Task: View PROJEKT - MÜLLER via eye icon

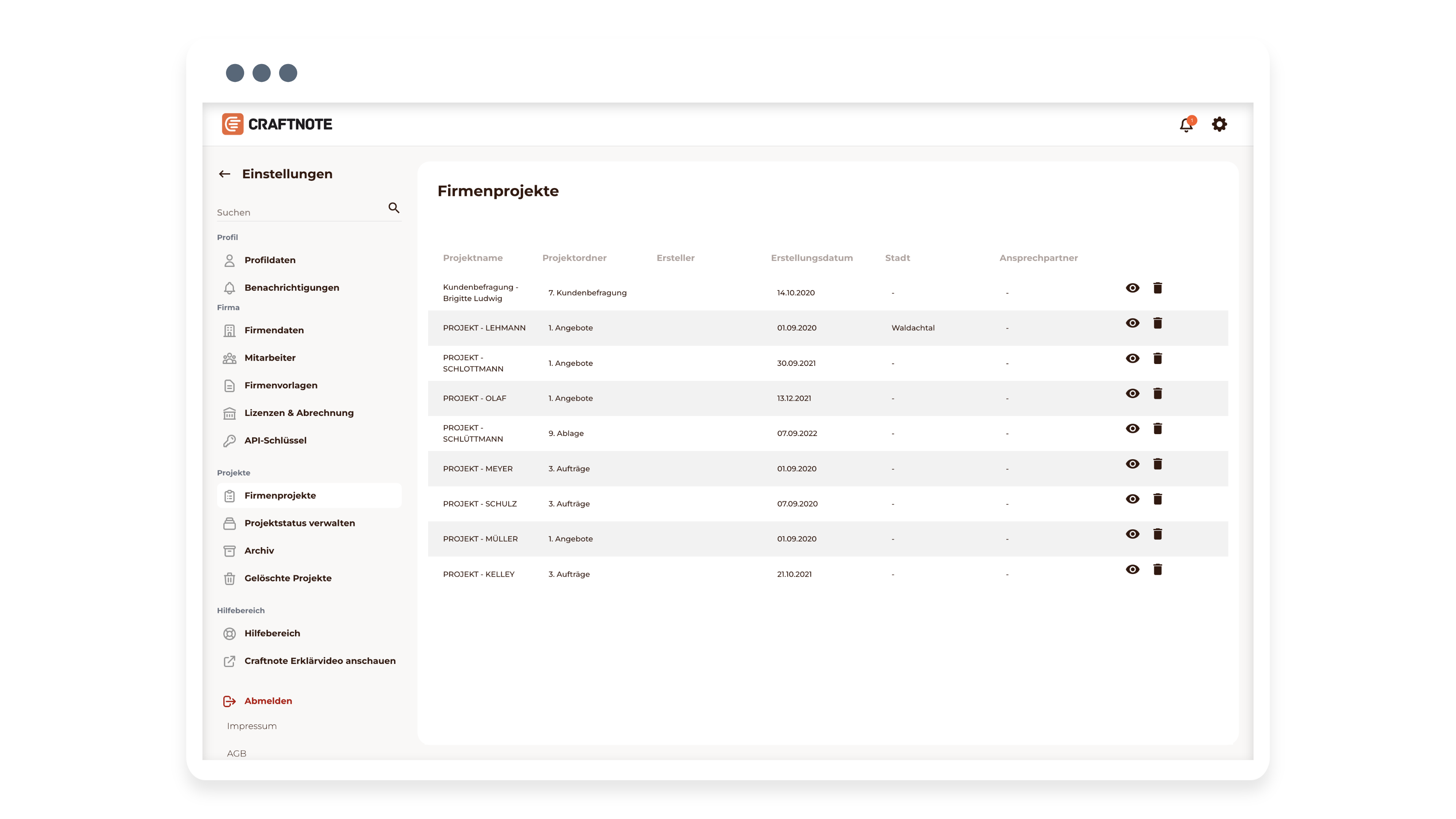Action: (1132, 534)
